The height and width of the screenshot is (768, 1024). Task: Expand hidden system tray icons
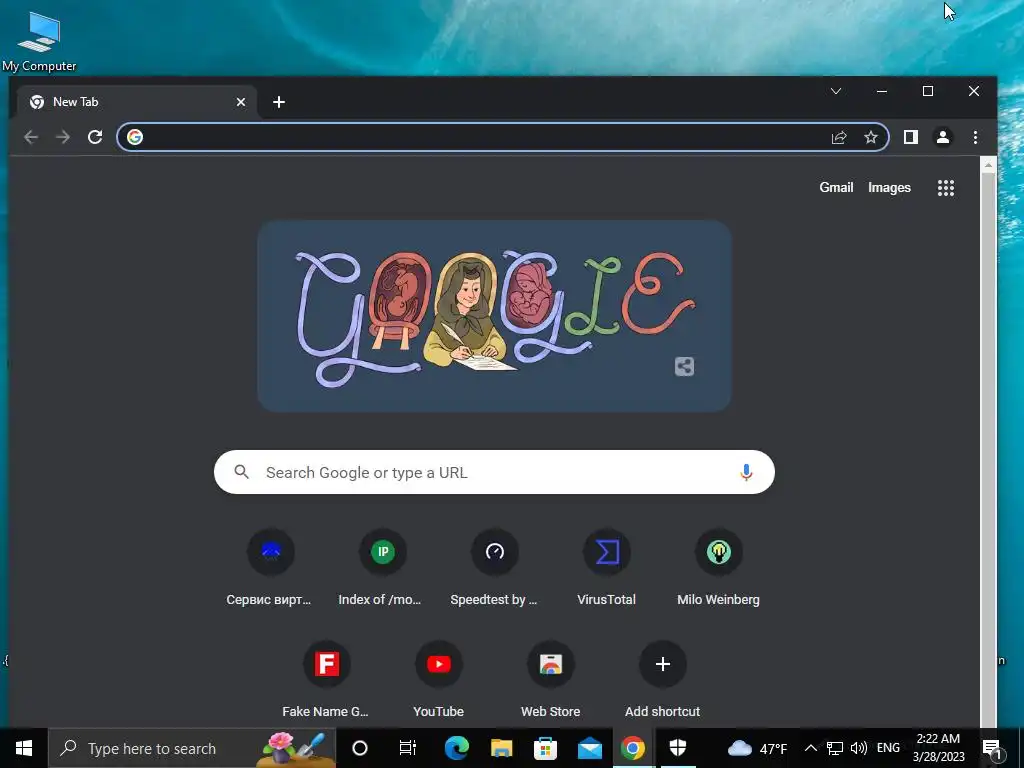(810, 748)
